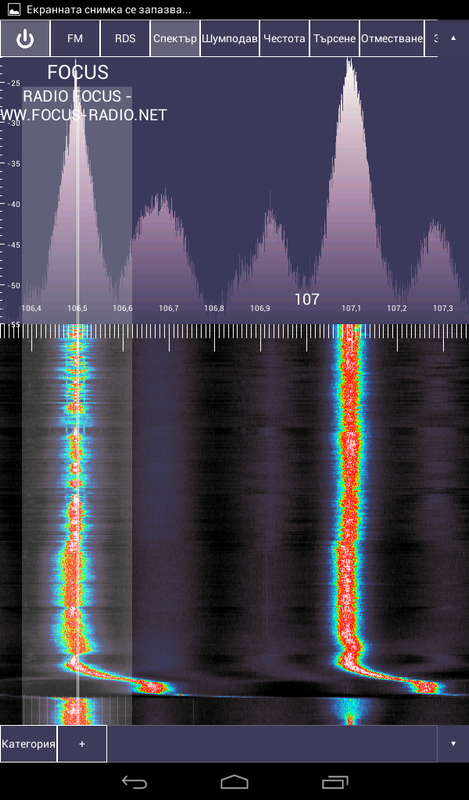This screenshot has width=469, height=800.
Task: Tap the 106,4 frequency label
Action: [x=32, y=309]
